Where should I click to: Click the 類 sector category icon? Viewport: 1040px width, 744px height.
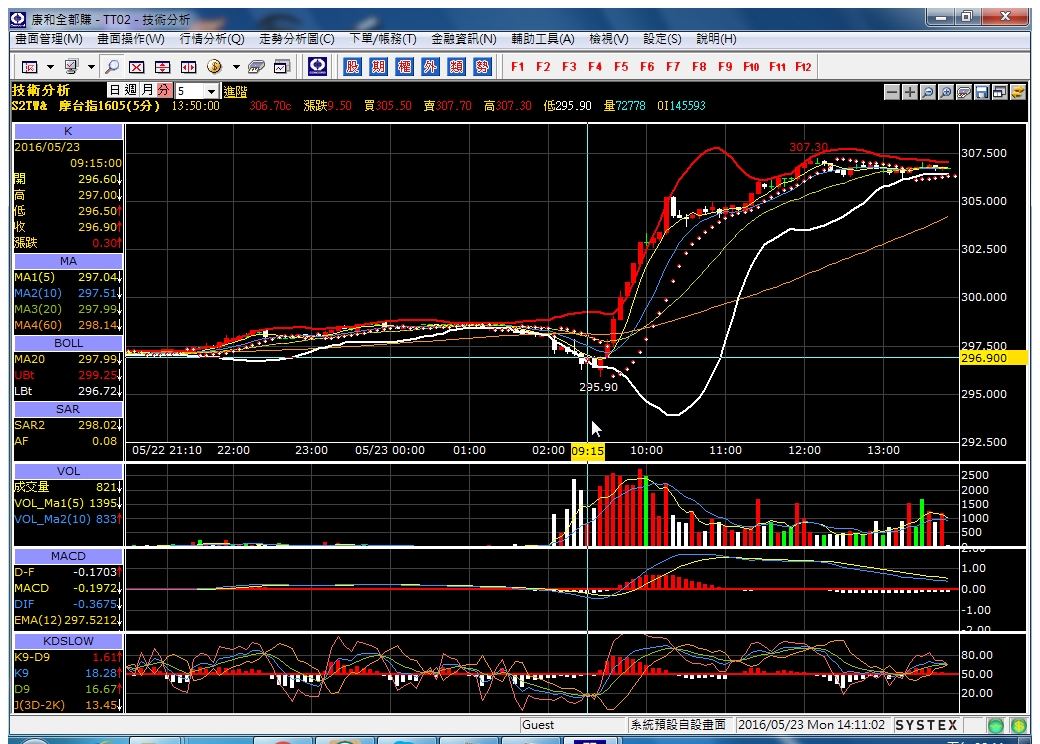click(x=456, y=66)
